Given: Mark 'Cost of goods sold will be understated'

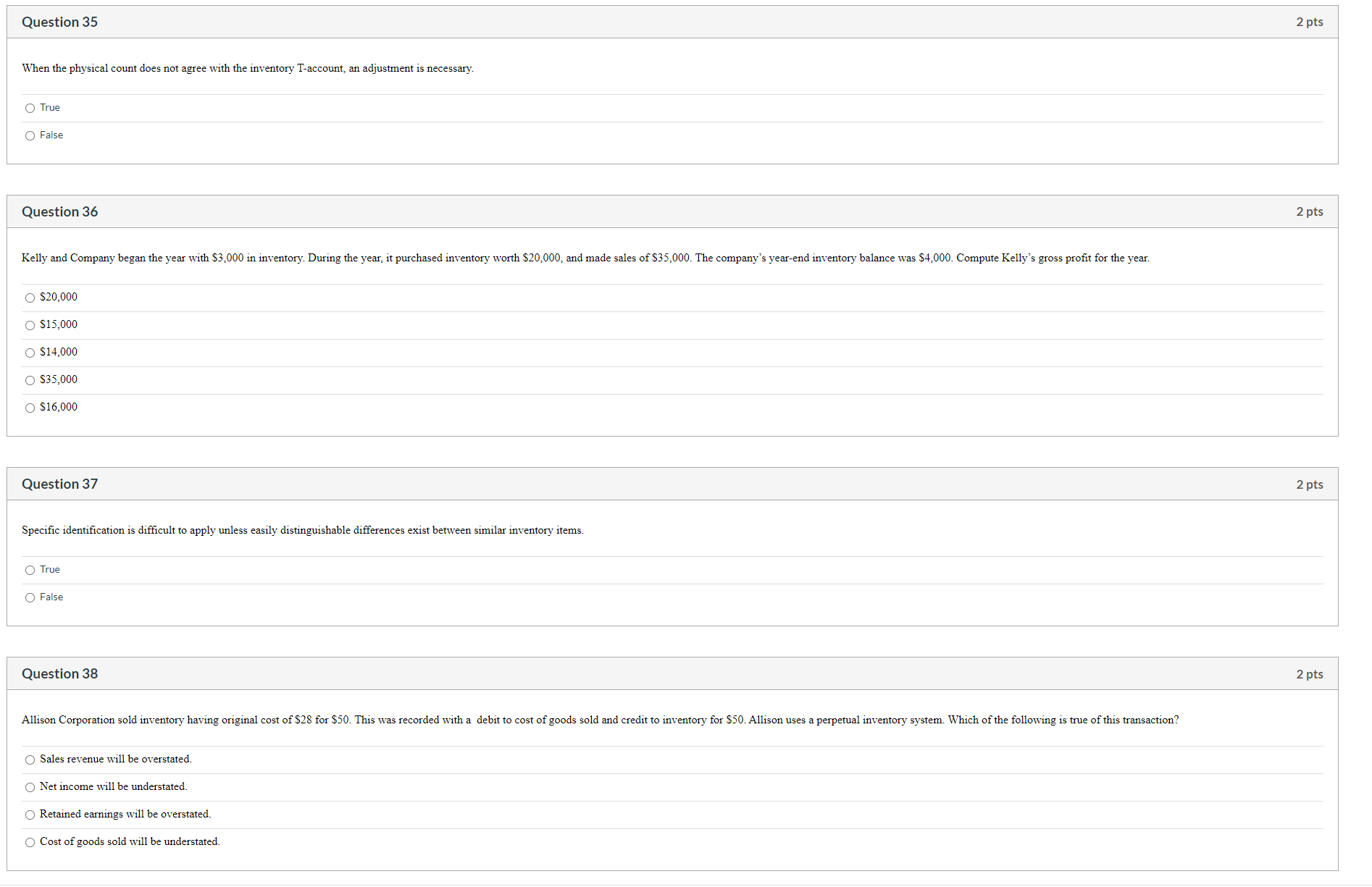Looking at the screenshot, I should 30,842.
